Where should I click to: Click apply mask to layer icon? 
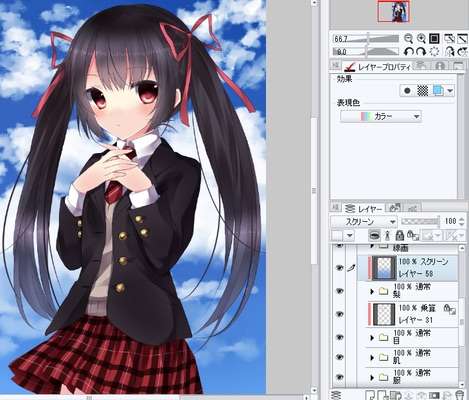(447, 395)
